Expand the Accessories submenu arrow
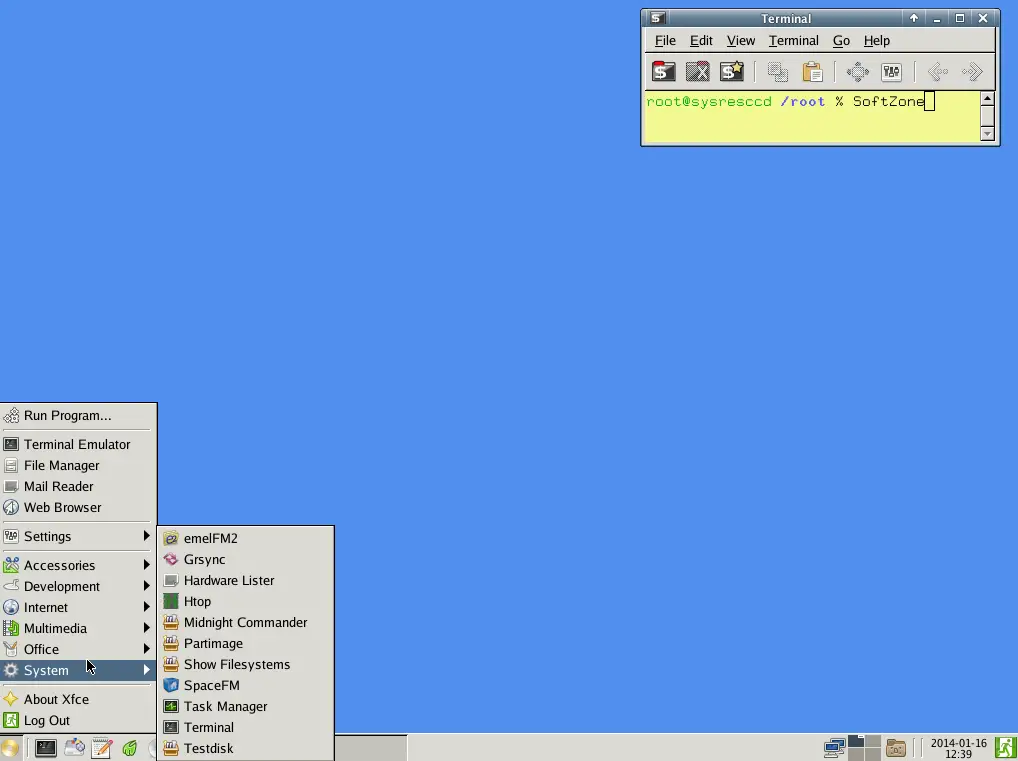The width and height of the screenshot is (1018, 761). tap(147, 565)
